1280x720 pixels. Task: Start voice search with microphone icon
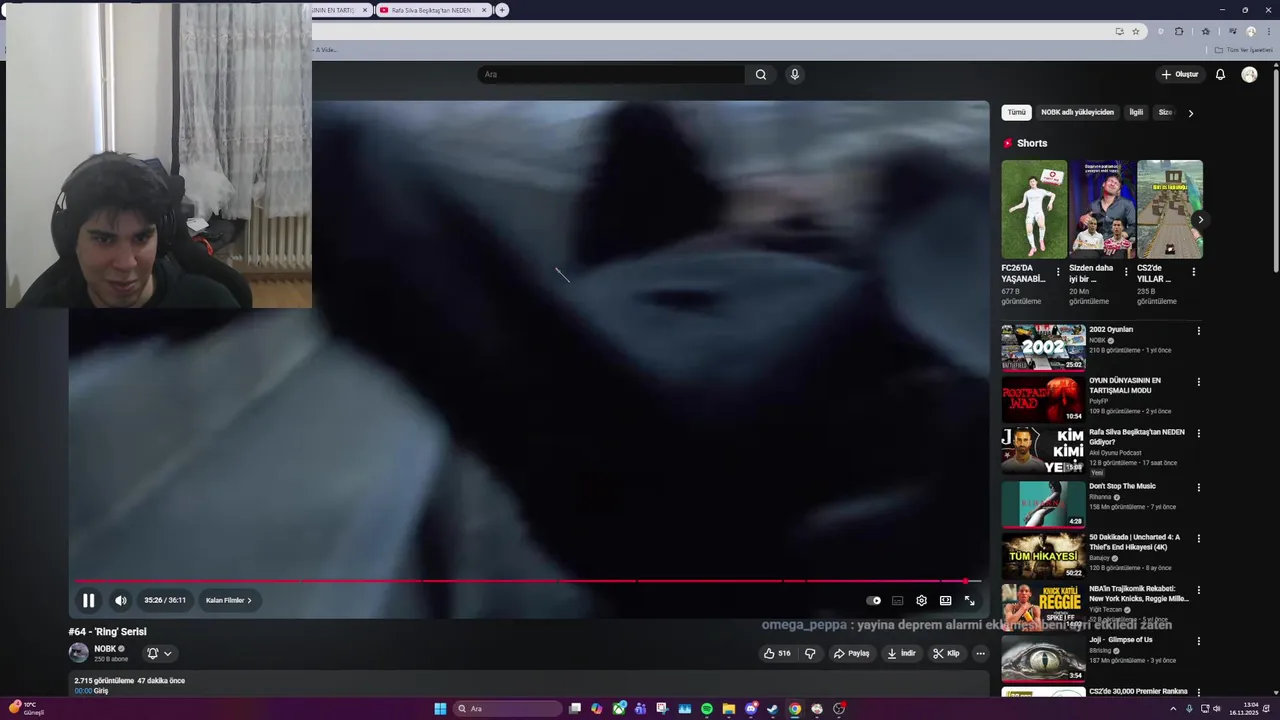coord(794,74)
